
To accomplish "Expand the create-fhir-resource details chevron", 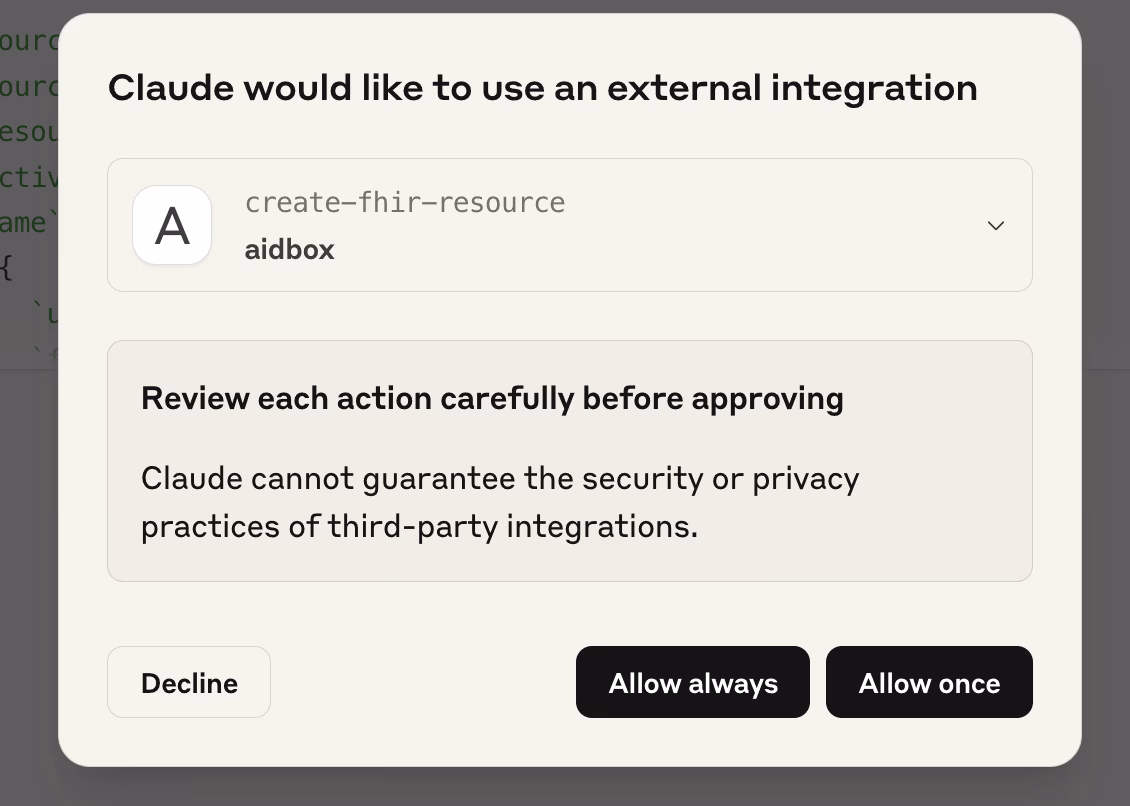I will pyautogui.click(x=995, y=226).
